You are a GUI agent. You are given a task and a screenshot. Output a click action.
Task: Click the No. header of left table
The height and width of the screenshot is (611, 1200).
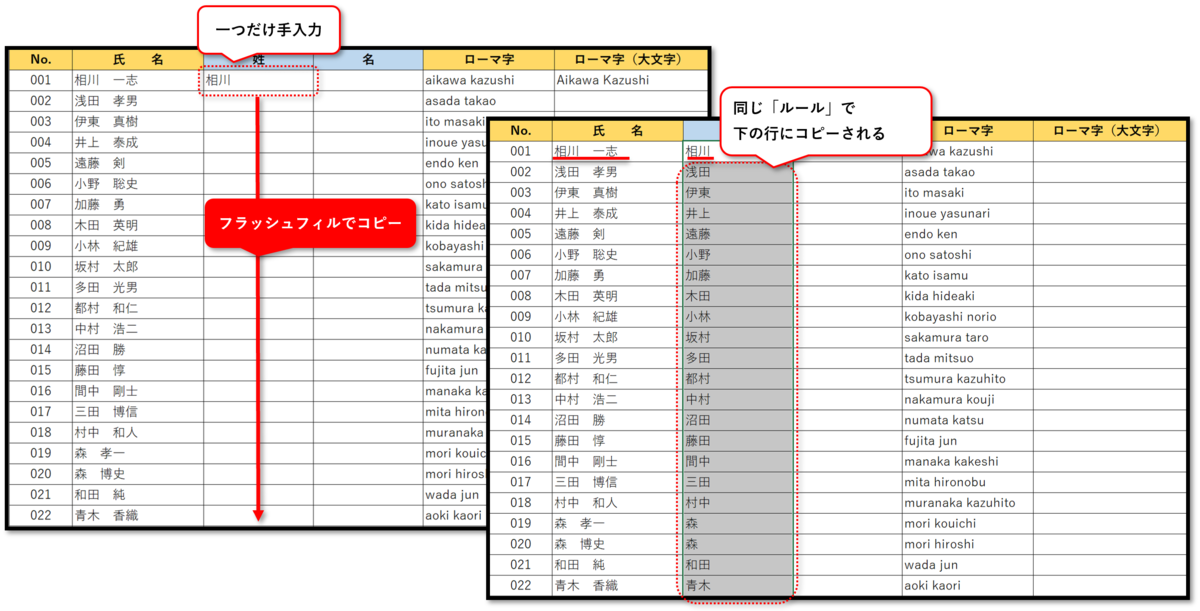click(x=40, y=59)
